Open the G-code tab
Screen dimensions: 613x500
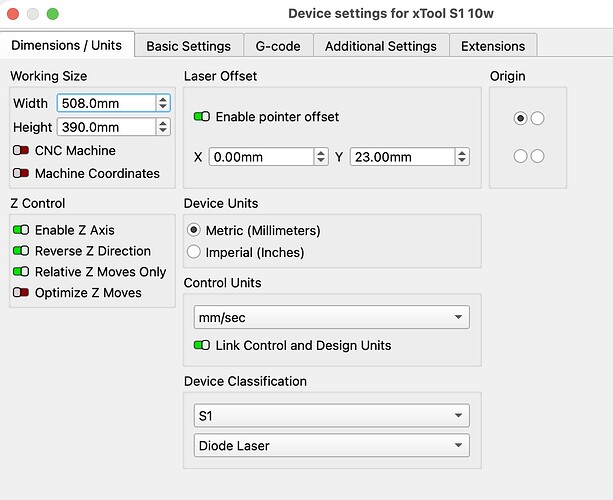[278, 46]
